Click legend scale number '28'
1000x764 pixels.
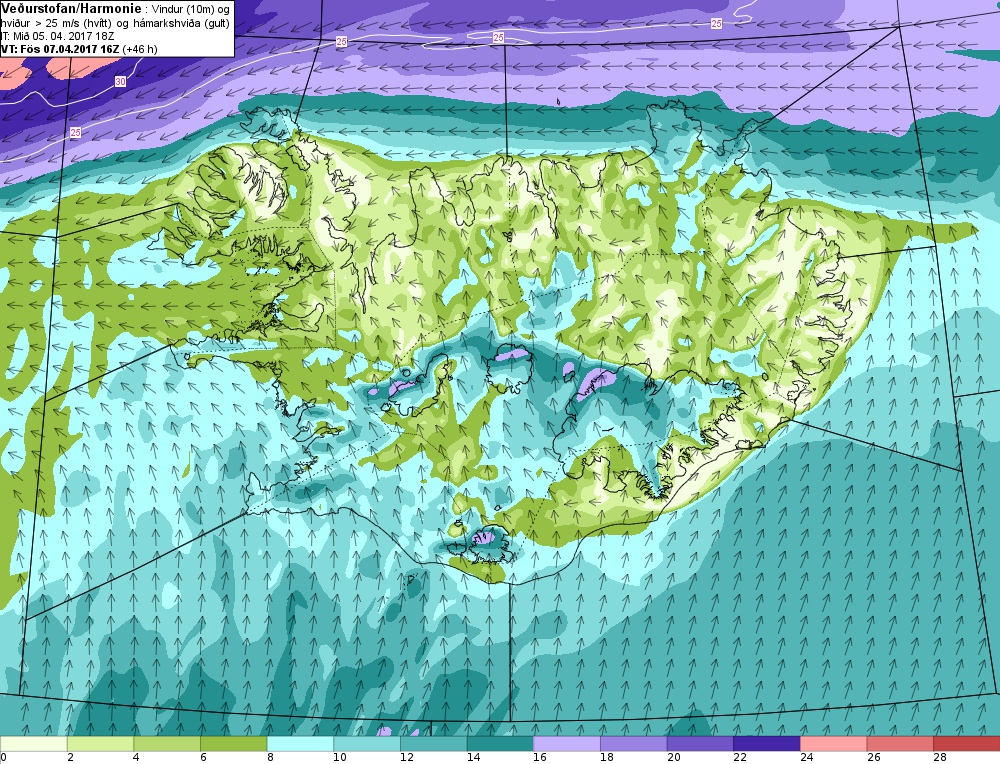click(x=940, y=758)
